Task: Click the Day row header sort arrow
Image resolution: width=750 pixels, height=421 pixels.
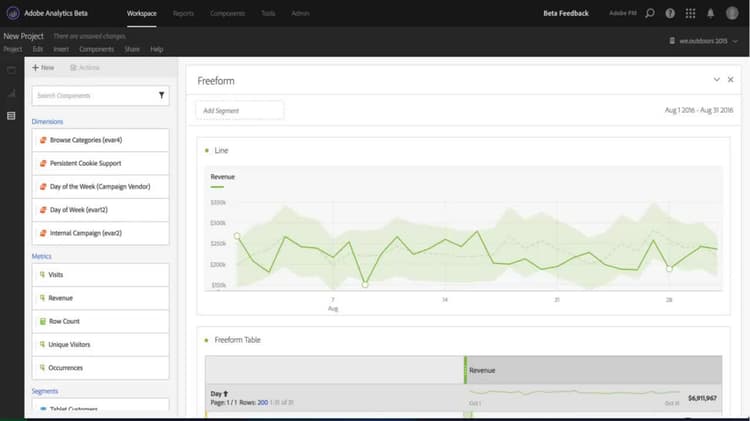Action: 226,394
